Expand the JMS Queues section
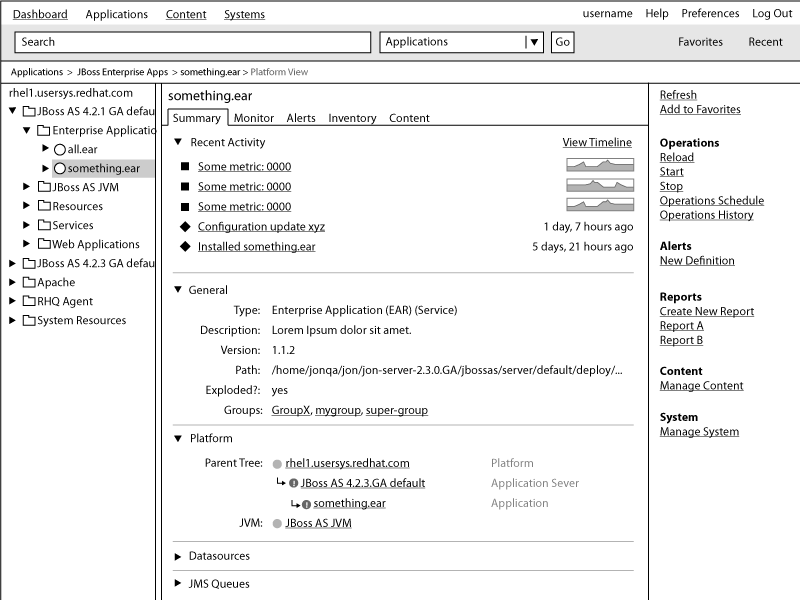800x600 pixels. 178,583
